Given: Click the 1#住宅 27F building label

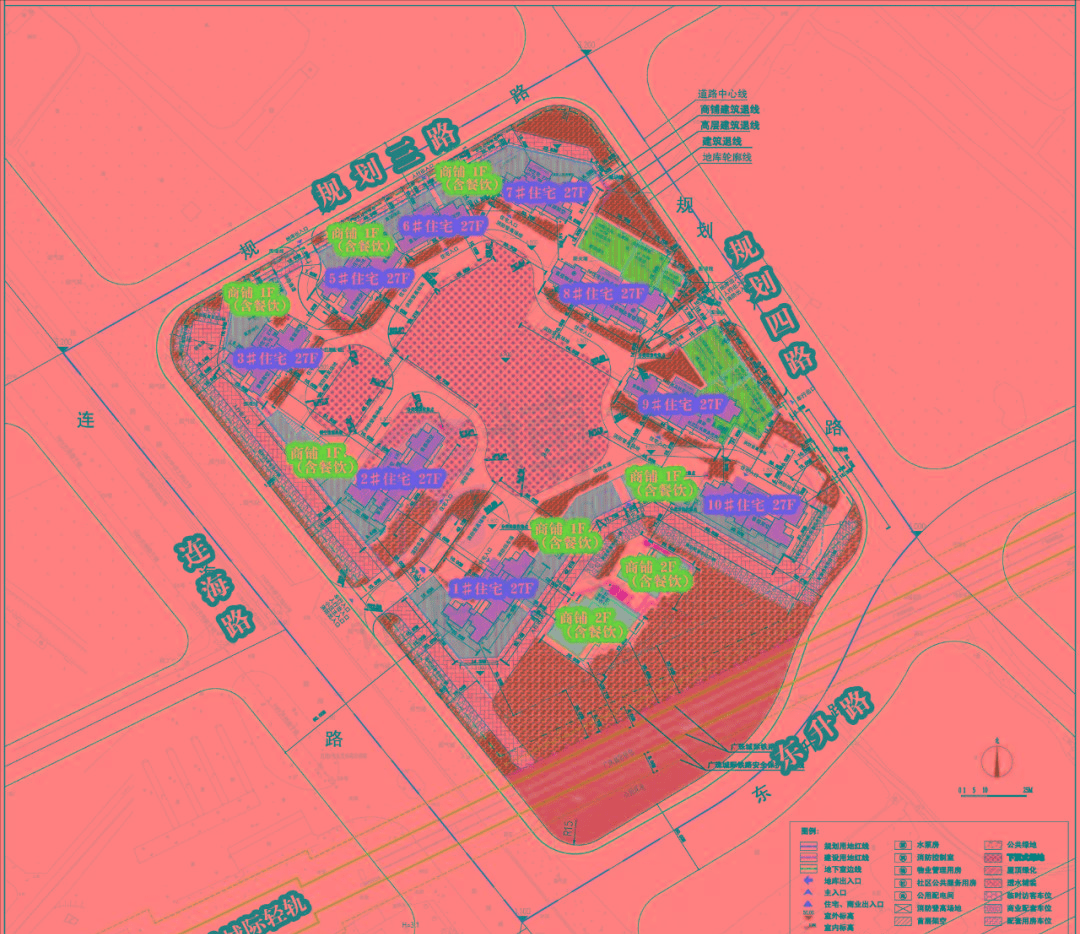Looking at the screenshot, I should (x=492, y=589).
